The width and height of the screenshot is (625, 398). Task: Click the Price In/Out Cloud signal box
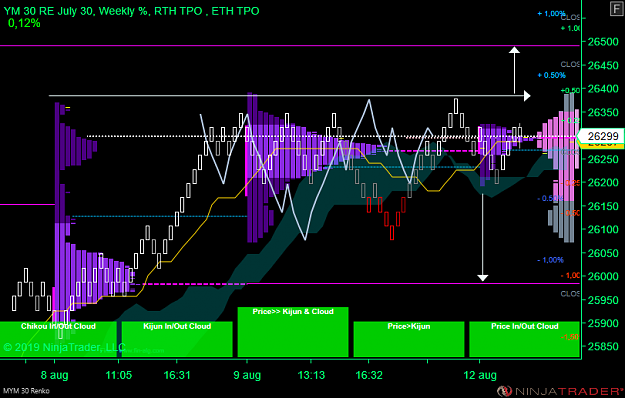tap(525, 339)
